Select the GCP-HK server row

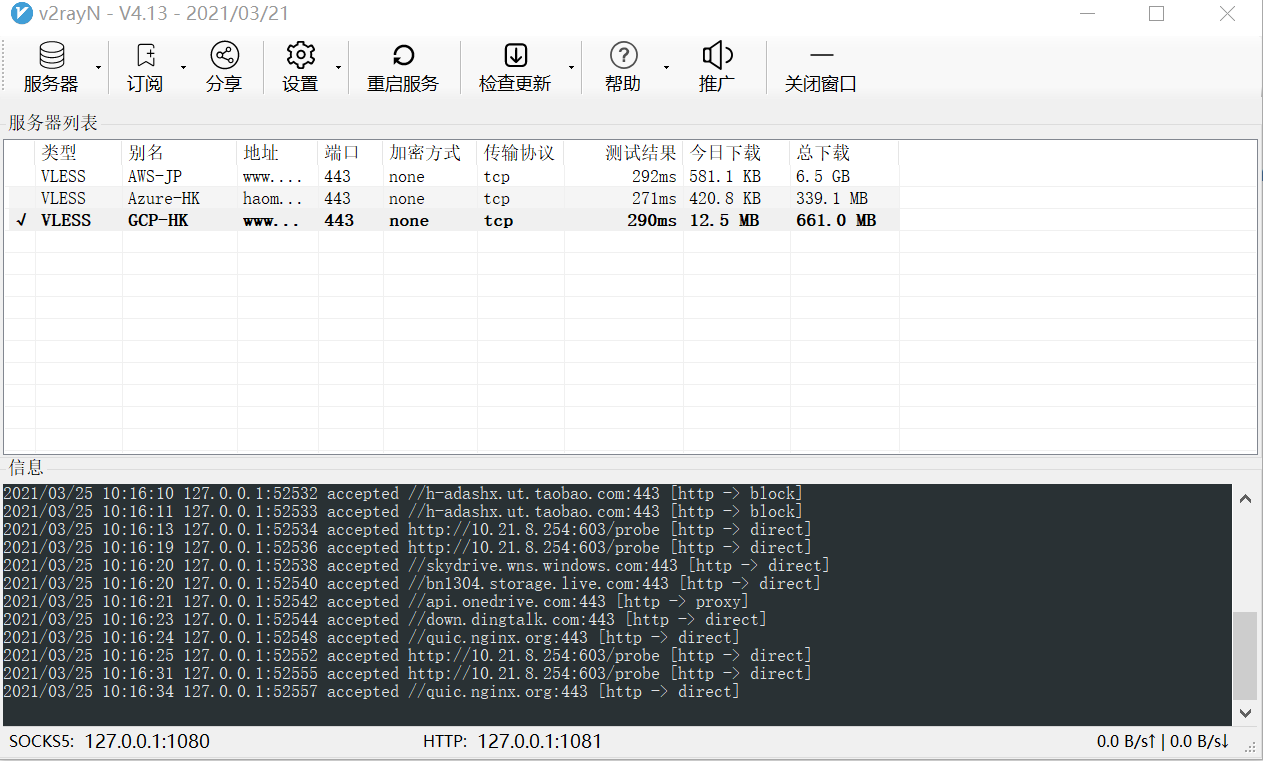(453, 221)
